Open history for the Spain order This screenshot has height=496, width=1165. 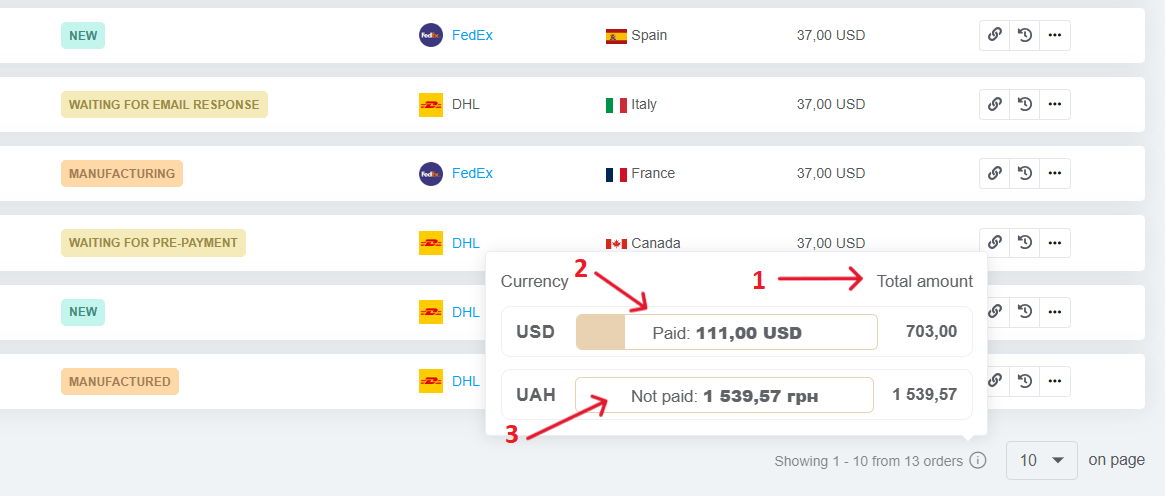(x=1025, y=35)
